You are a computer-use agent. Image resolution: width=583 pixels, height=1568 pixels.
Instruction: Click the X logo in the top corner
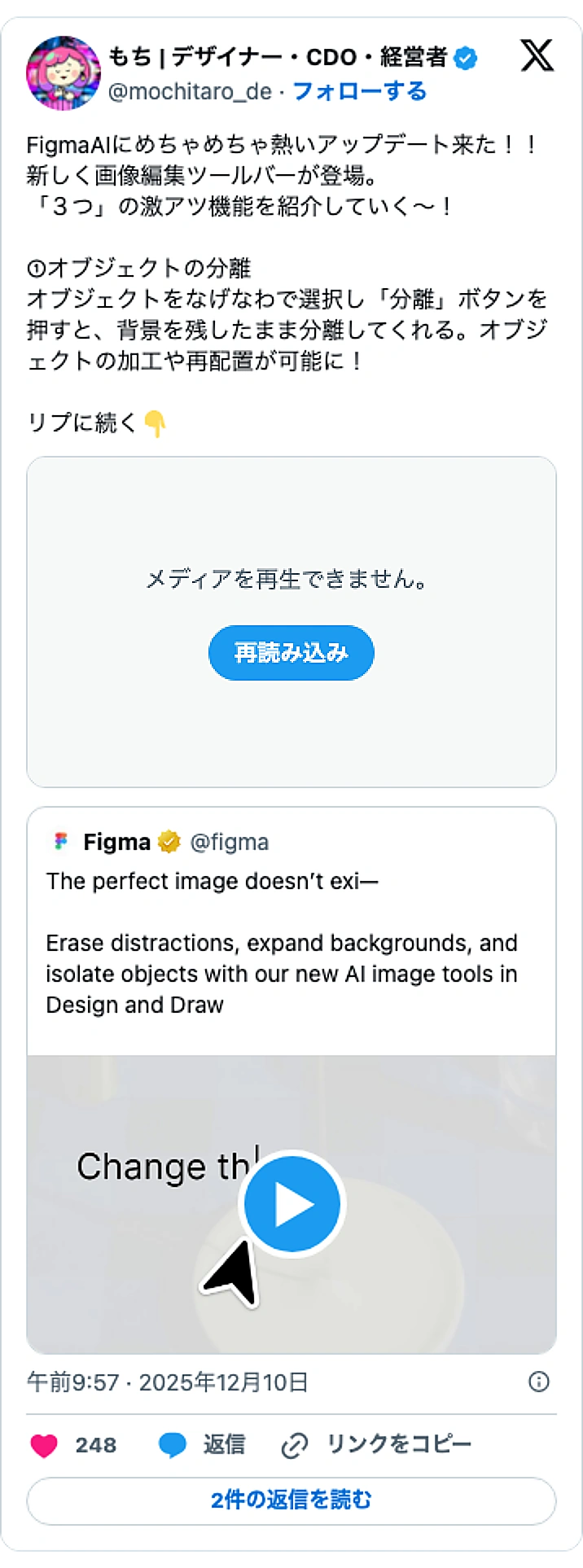coord(536,55)
